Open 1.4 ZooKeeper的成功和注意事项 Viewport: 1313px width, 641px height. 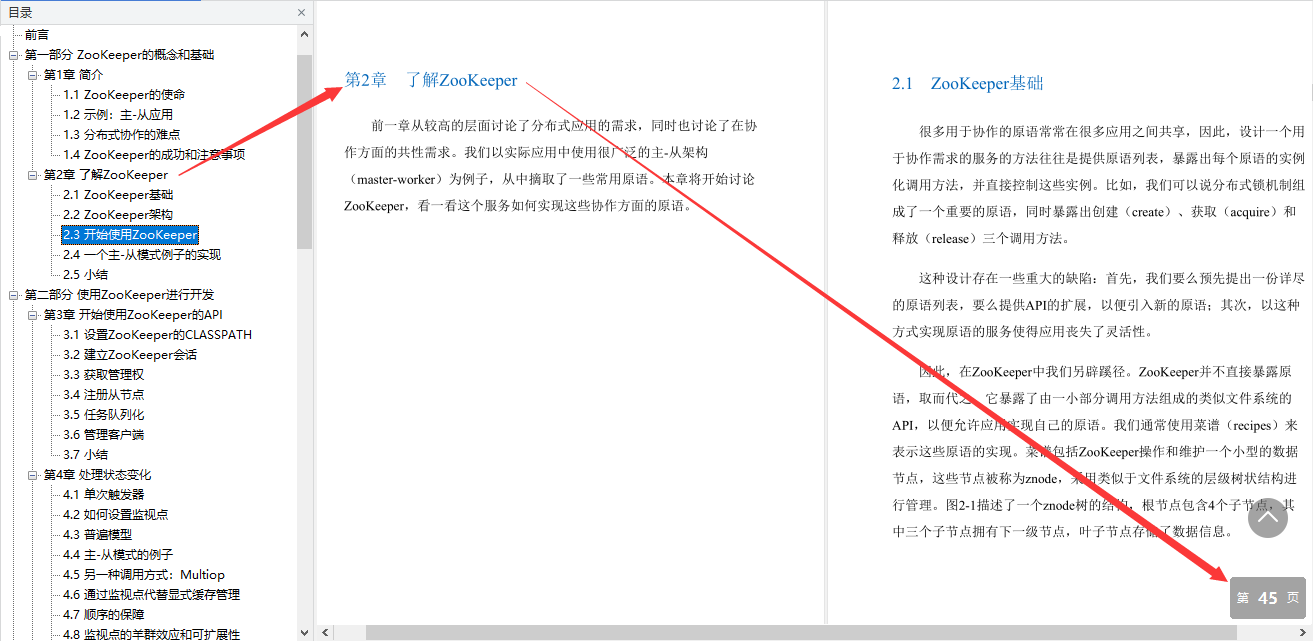(x=154, y=155)
